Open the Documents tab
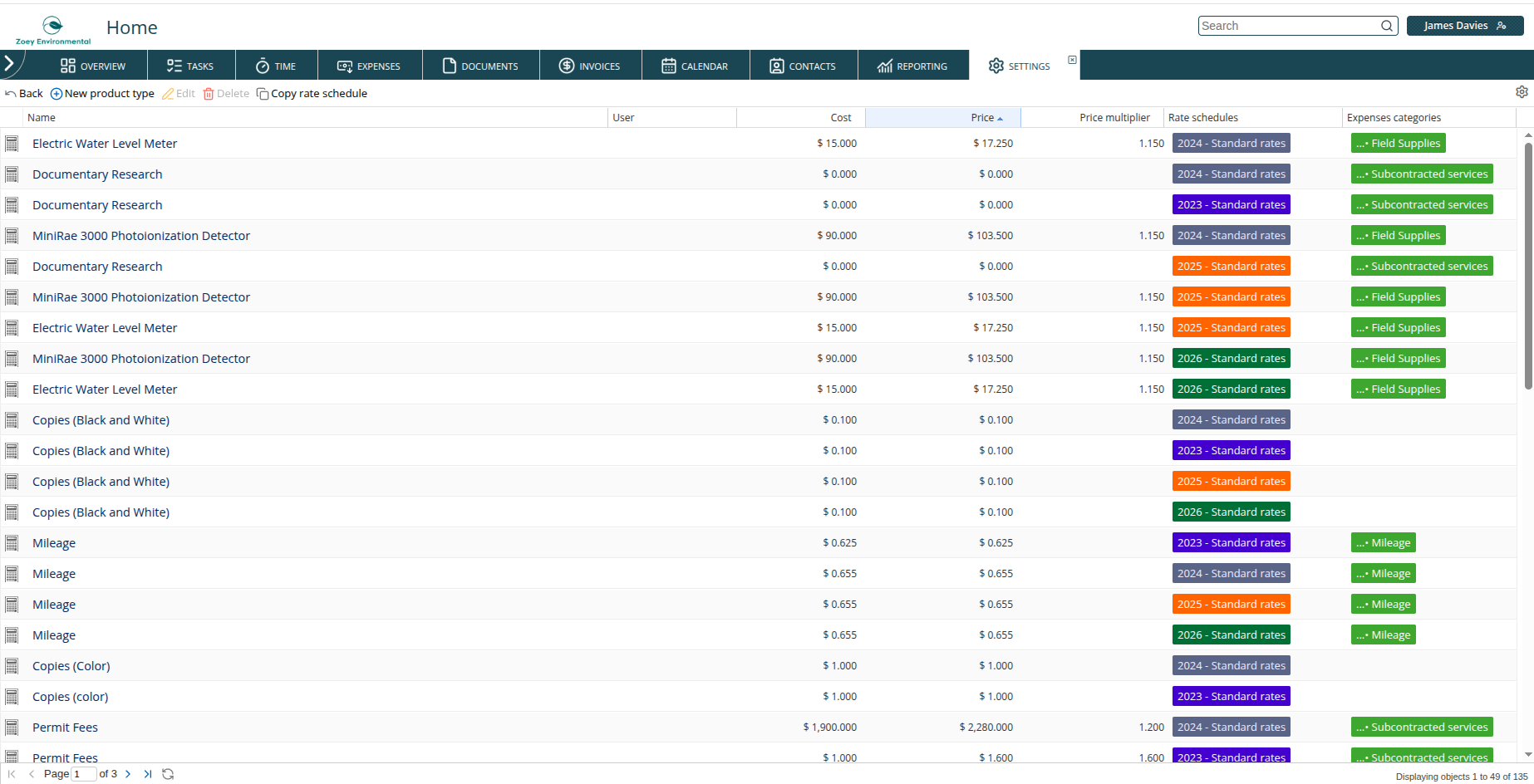 [x=480, y=66]
